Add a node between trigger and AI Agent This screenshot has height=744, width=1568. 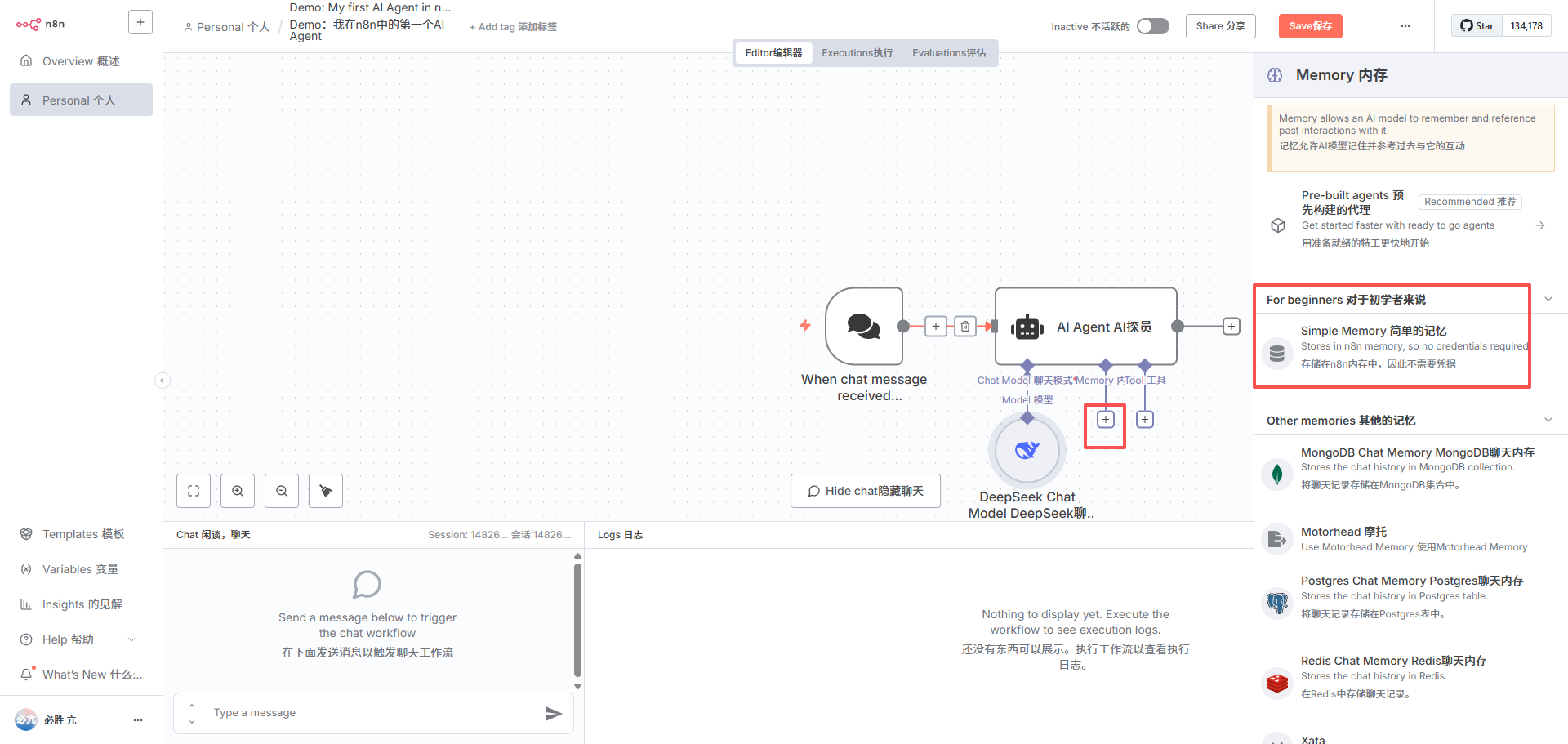[x=936, y=327]
